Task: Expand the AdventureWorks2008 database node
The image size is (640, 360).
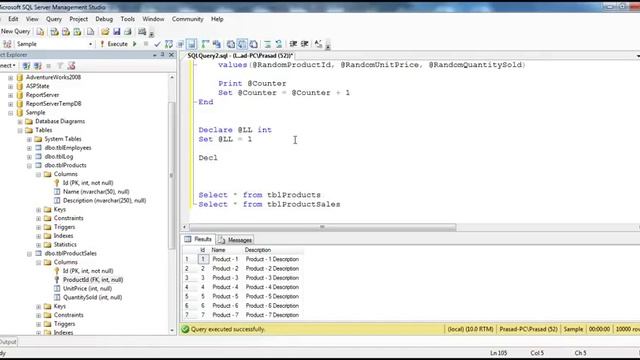Action: [11, 77]
